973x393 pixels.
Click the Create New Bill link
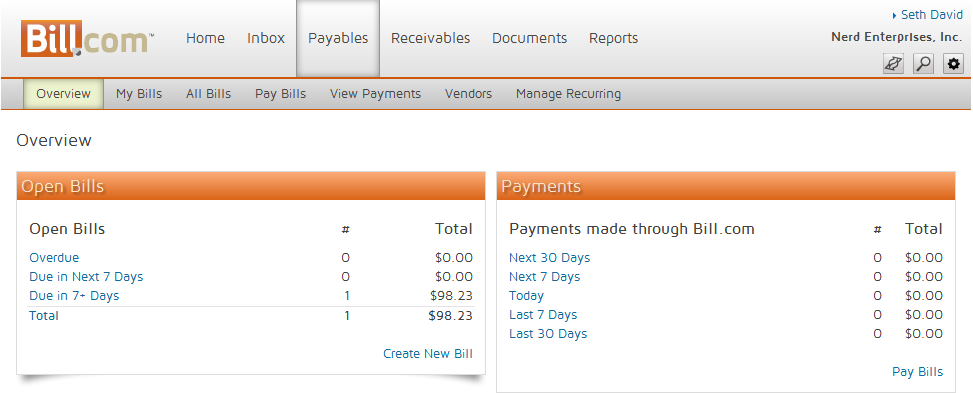tap(428, 354)
